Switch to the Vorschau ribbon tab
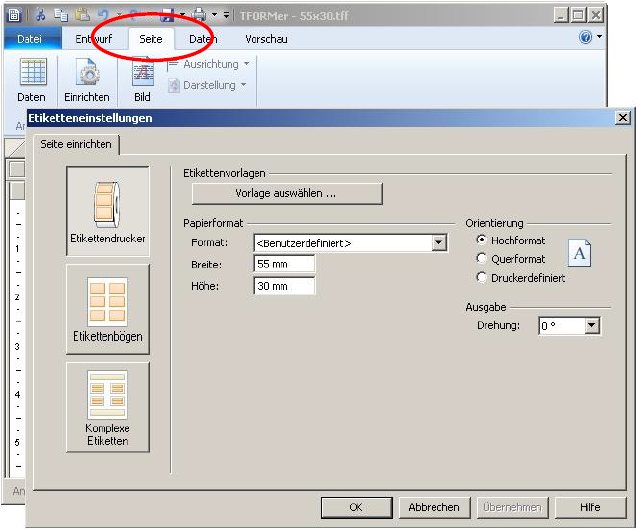The height and width of the screenshot is (529, 636). 266,39
